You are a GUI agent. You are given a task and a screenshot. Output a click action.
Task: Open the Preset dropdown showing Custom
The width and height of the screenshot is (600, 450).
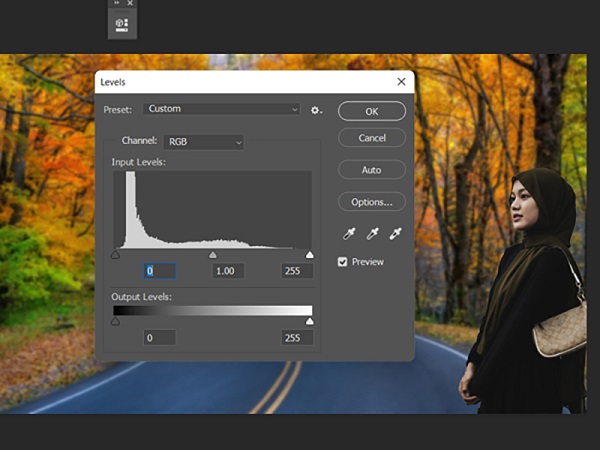[221, 109]
